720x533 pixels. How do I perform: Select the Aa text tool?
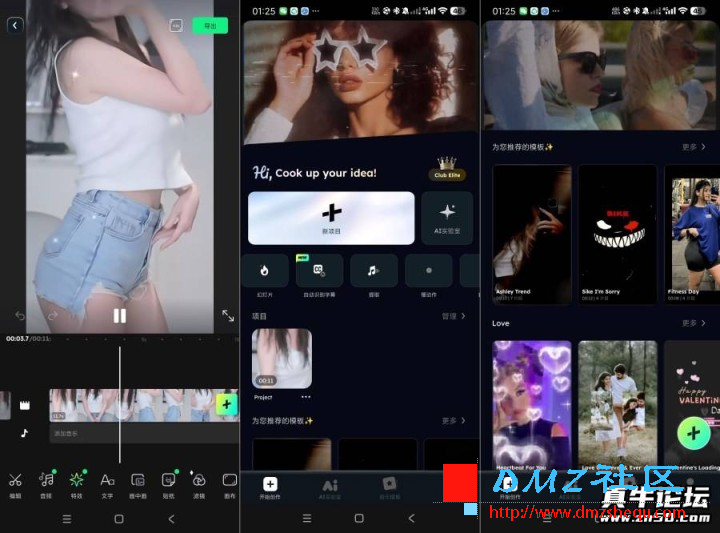click(x=107, y=484)
